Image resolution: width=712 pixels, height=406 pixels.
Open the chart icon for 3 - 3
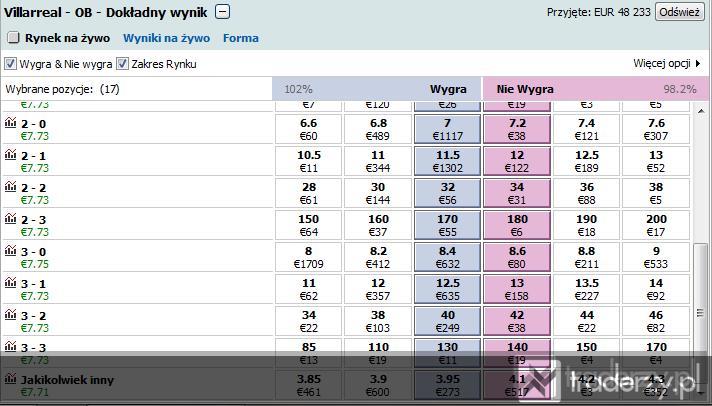click(x=10, y=347)
